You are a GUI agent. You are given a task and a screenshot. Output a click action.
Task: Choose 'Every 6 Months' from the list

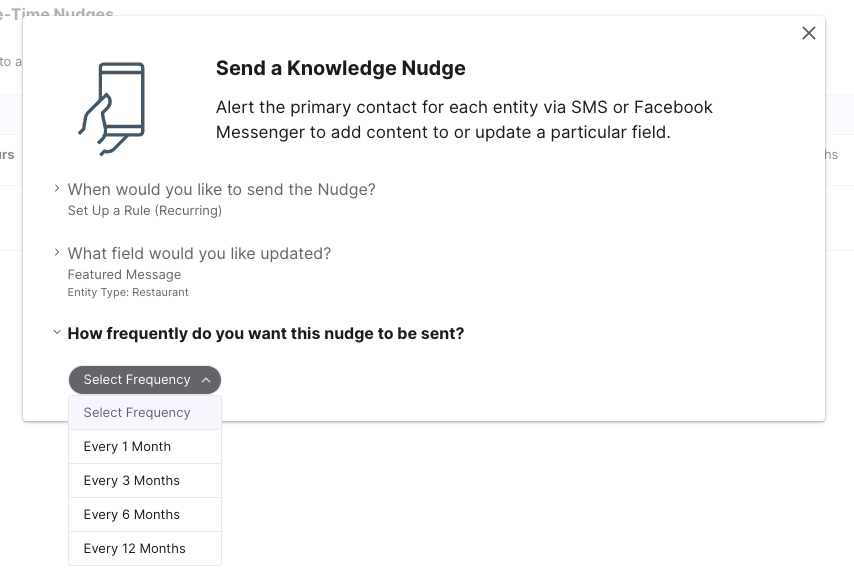(131, 514)
